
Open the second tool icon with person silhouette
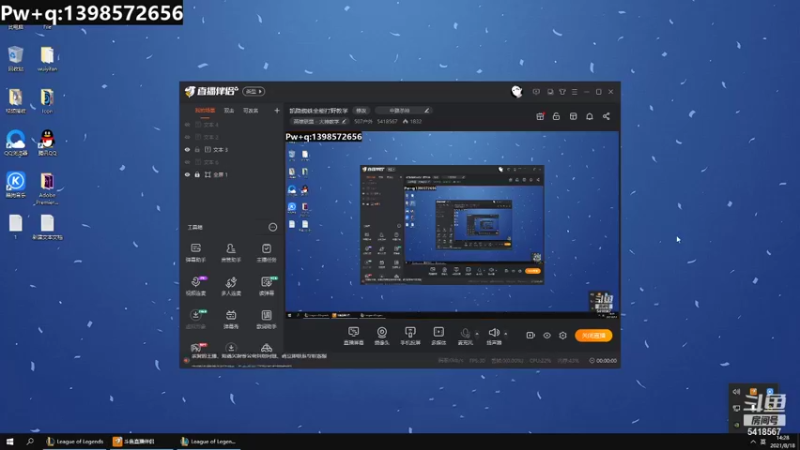pyautogui.click(x=231, y=253)
